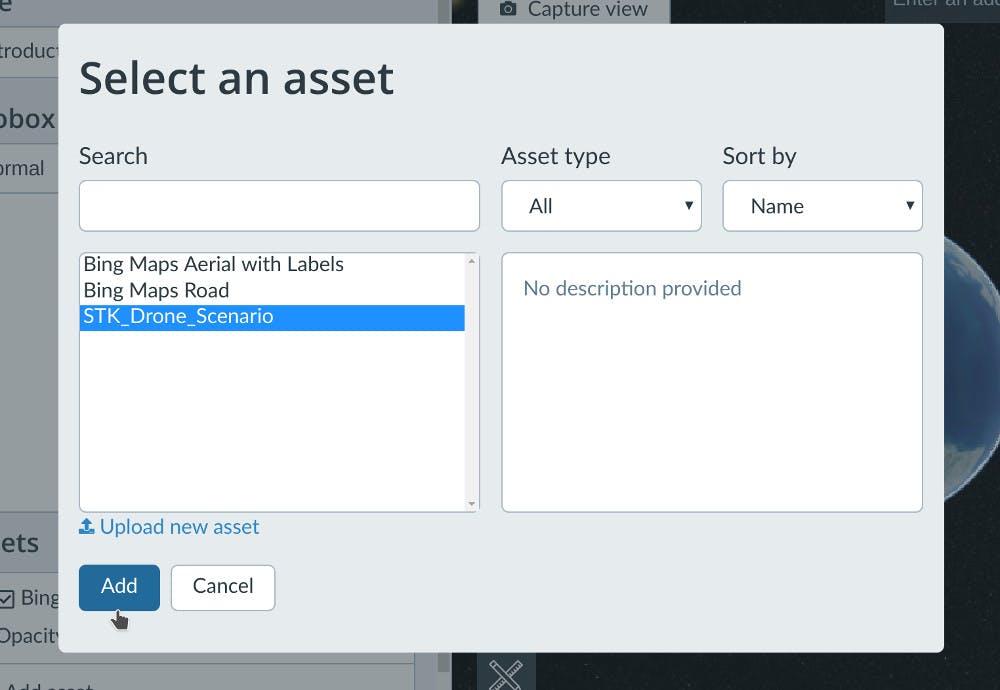
Task: Click inside the Search field
Action: [x=279, y=205]
